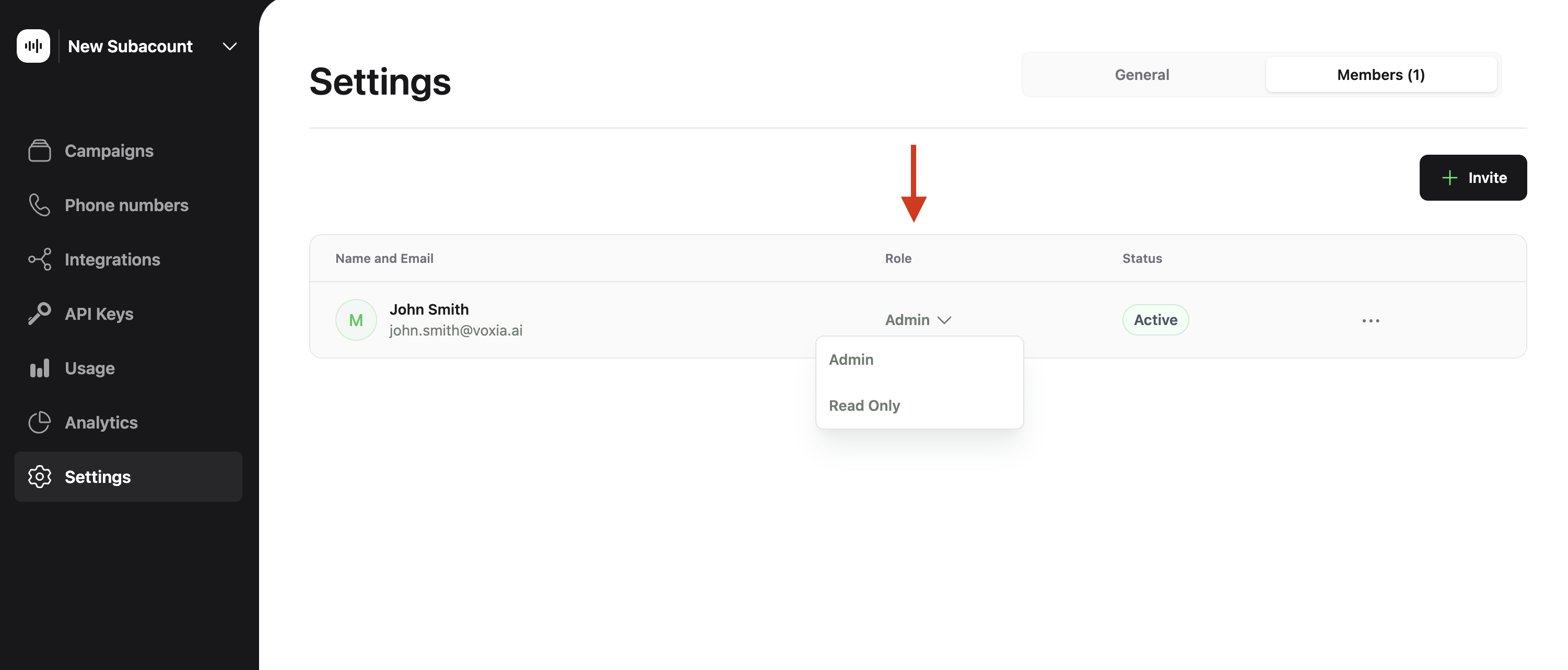This screenshot has width=1568, height=670.
Task: Select the Usage bar chart icon
Action: [x=39, y=367]
